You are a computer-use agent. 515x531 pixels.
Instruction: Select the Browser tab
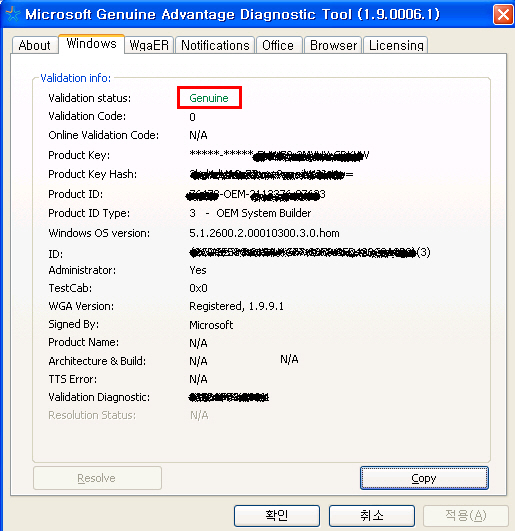pyautogui.click(x=333, y=45)
